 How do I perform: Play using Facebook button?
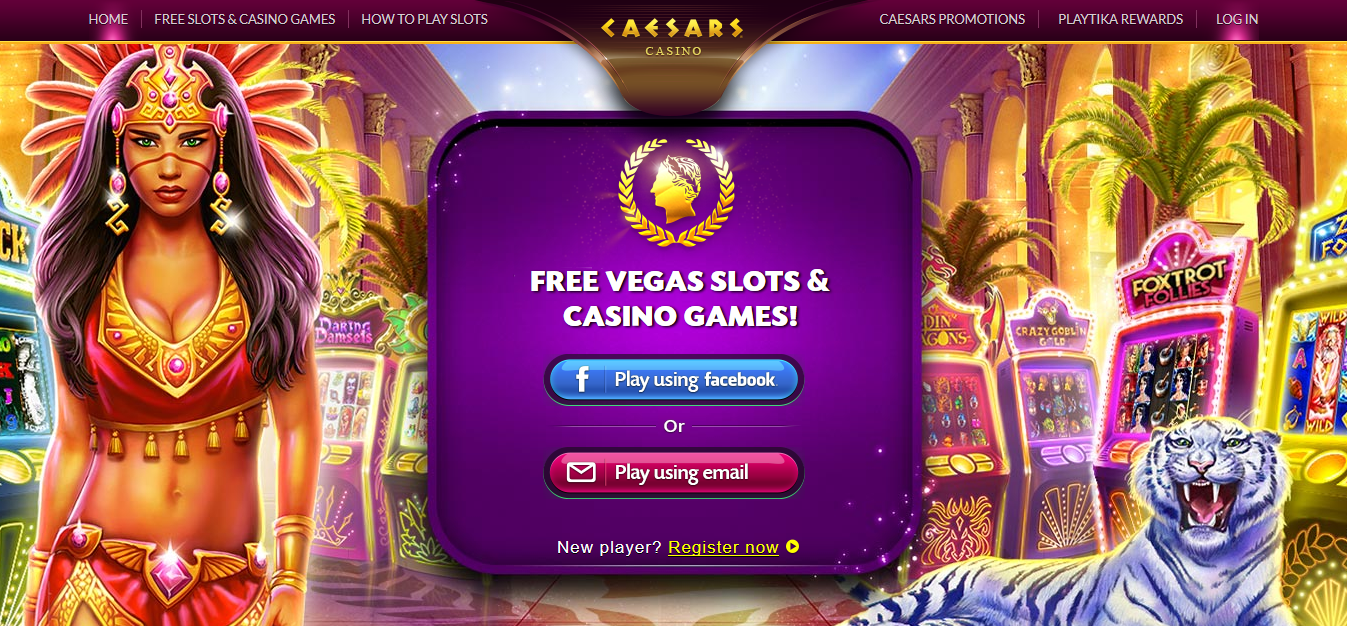tap(674, 380)
